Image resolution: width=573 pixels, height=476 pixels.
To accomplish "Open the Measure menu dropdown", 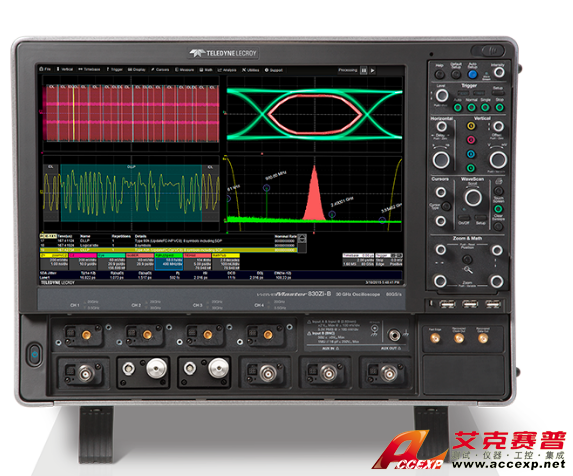I will [x=185, y=69].
